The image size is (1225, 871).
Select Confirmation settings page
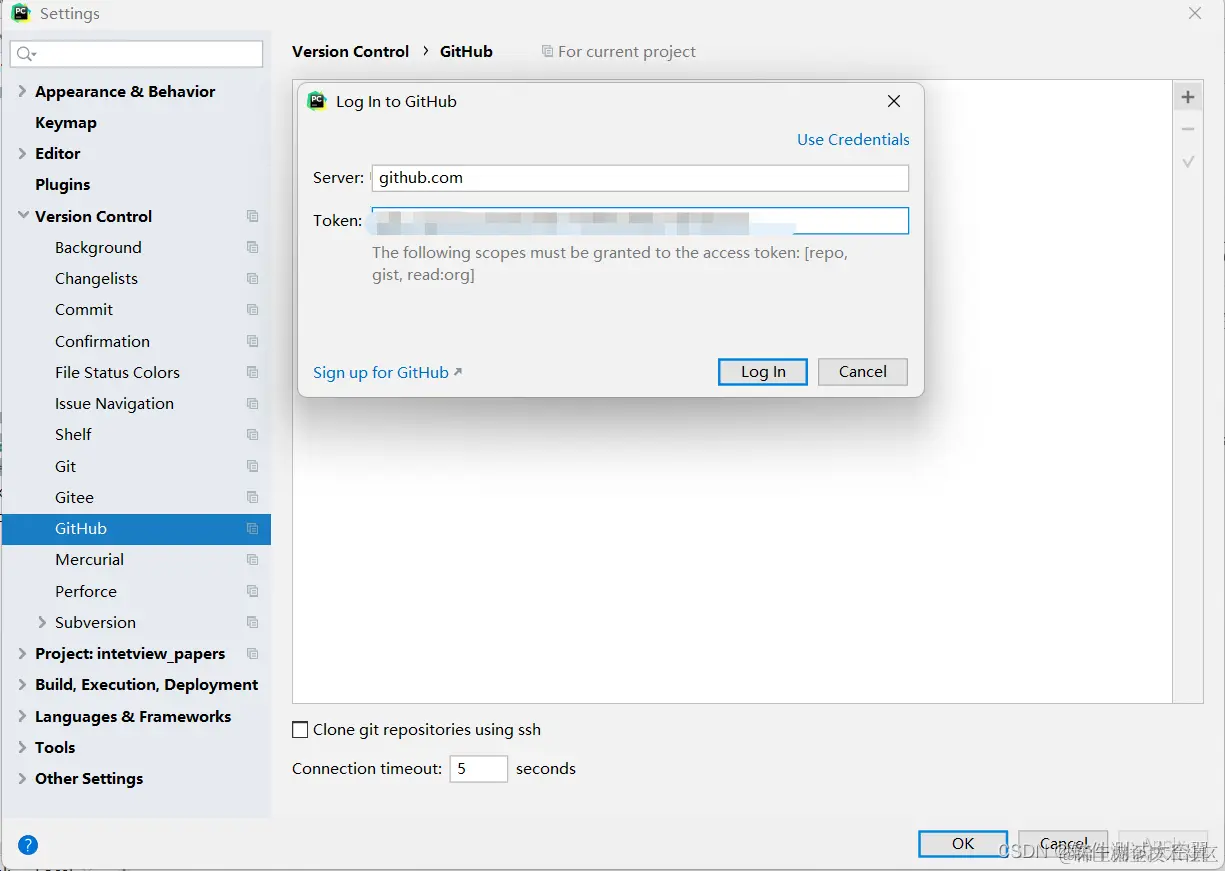(x=102, y=341)
